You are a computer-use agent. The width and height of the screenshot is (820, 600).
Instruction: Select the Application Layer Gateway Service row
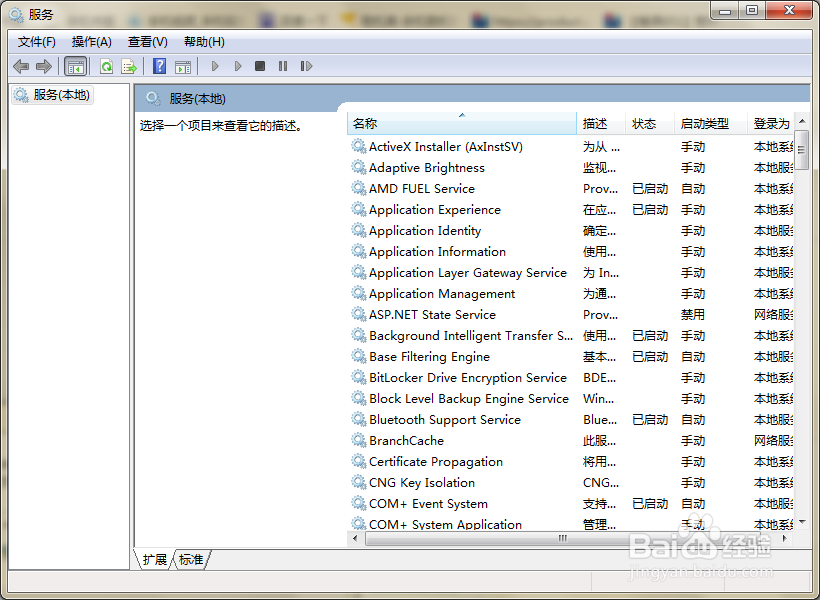coord(570,273)
